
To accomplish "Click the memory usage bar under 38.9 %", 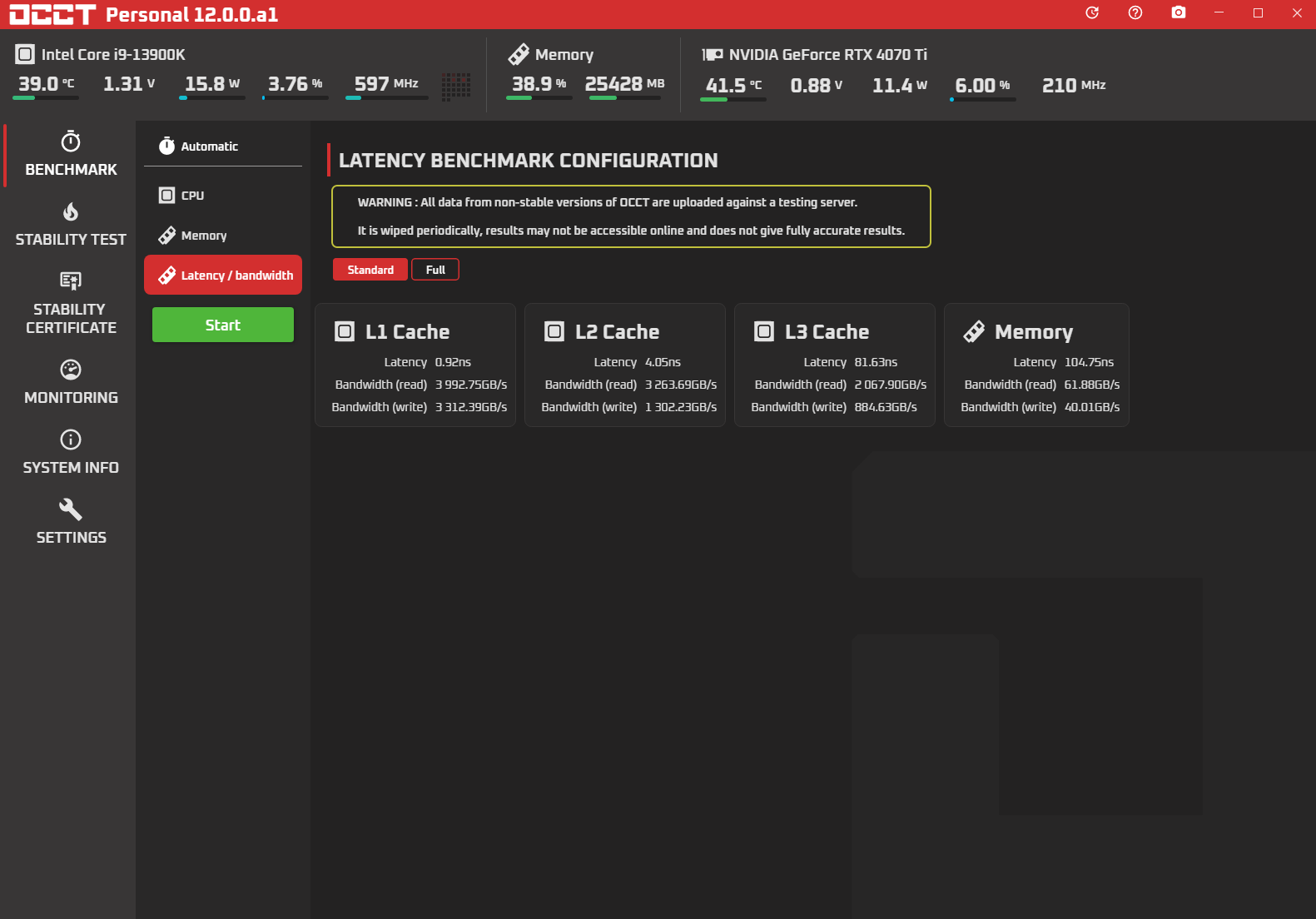I will click(x=539, y=98).
